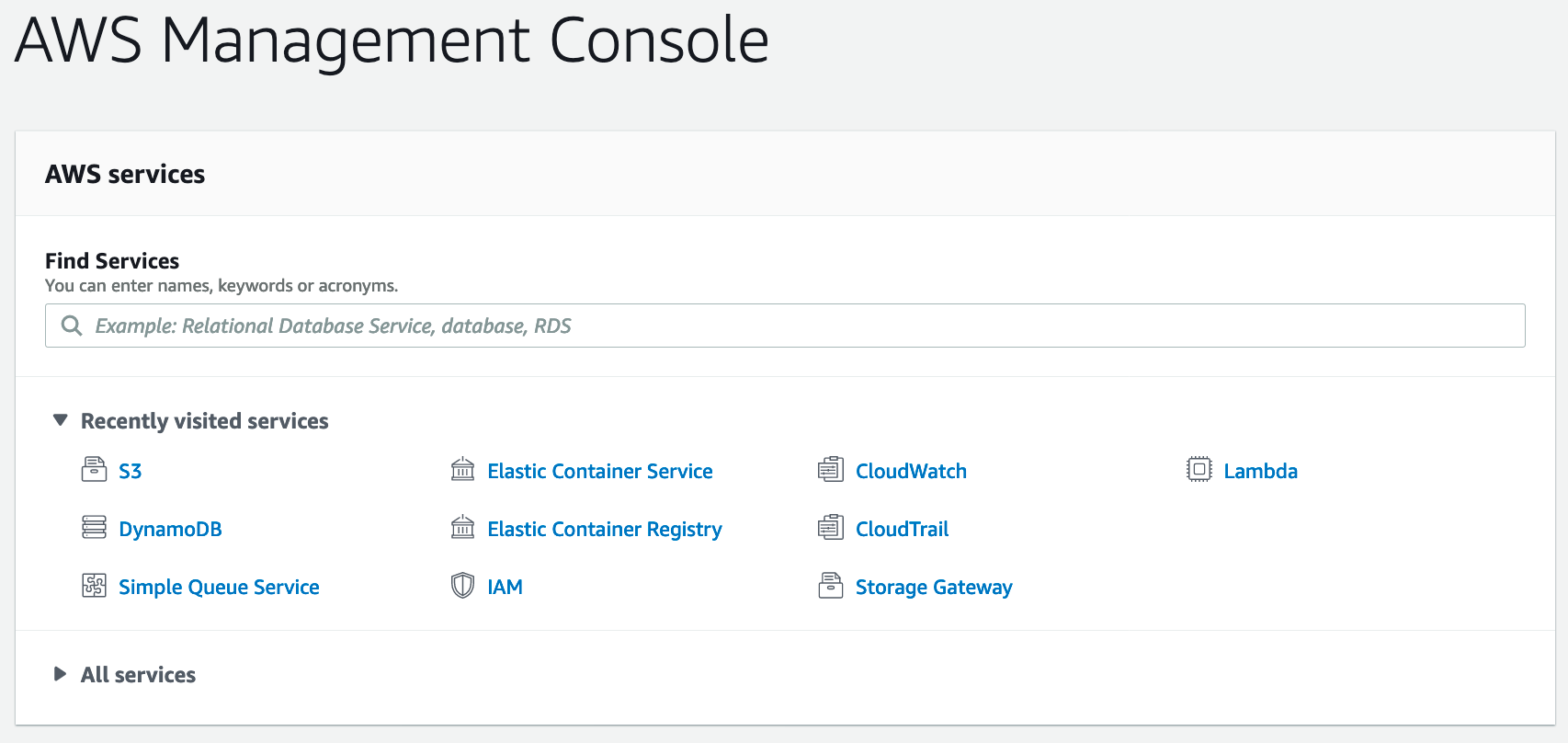Click the Storage Gateway icon
The image size is (1568, 743).
(831, 586)
